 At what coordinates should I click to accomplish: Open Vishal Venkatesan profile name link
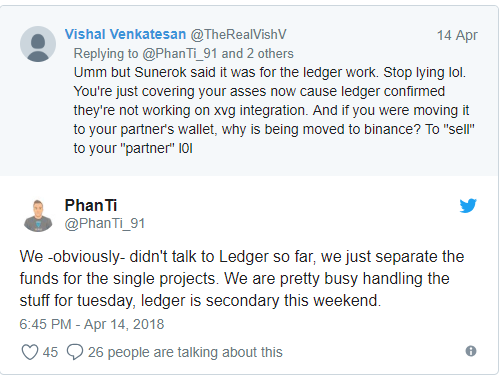click(125, 34)
